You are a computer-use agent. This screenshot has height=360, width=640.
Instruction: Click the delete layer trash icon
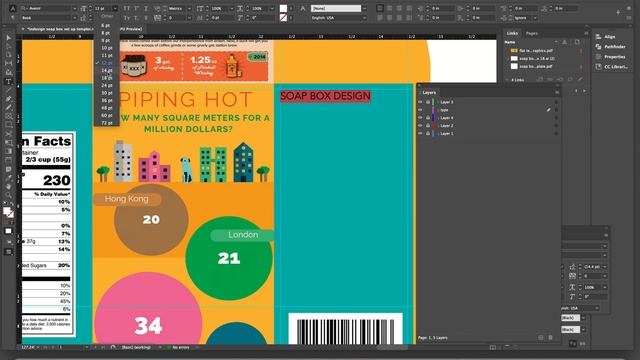point(550,338)
